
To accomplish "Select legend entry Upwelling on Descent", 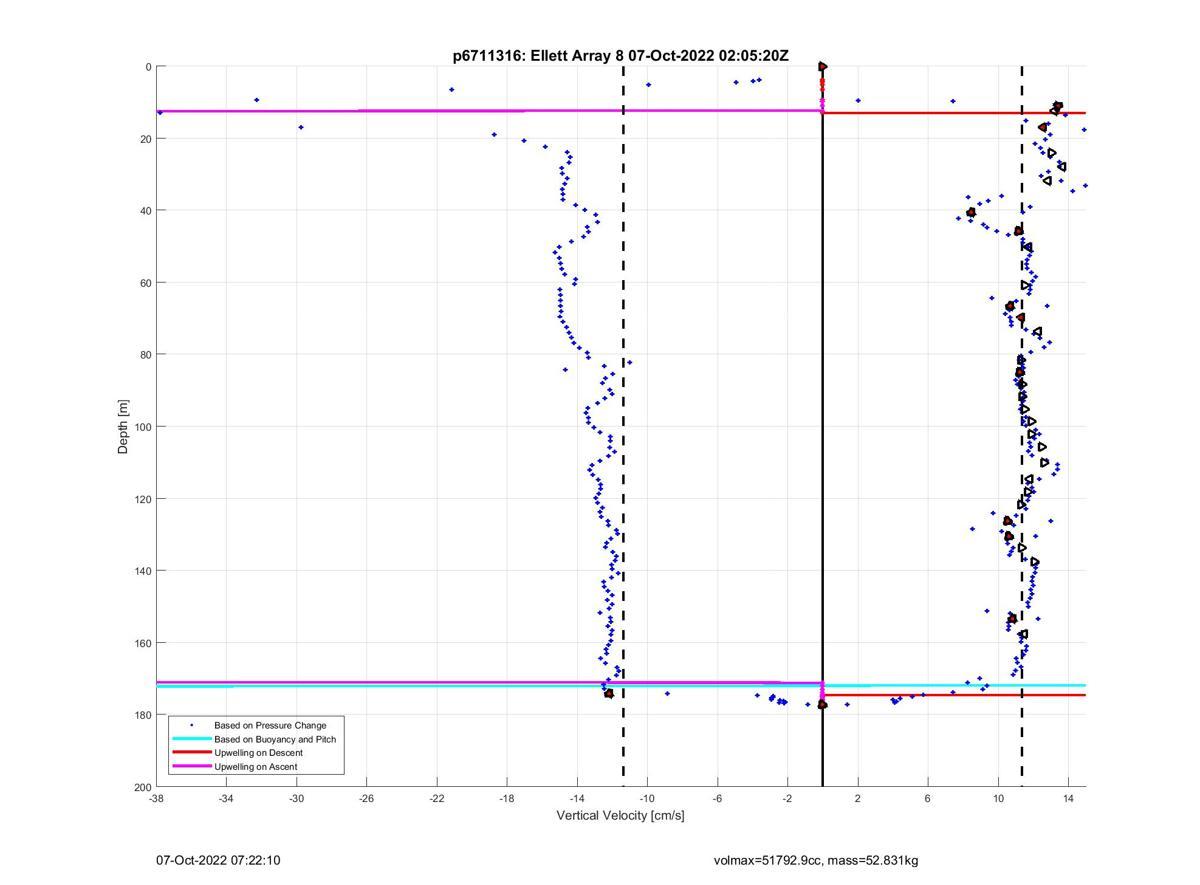I will [x=258, y=753].
